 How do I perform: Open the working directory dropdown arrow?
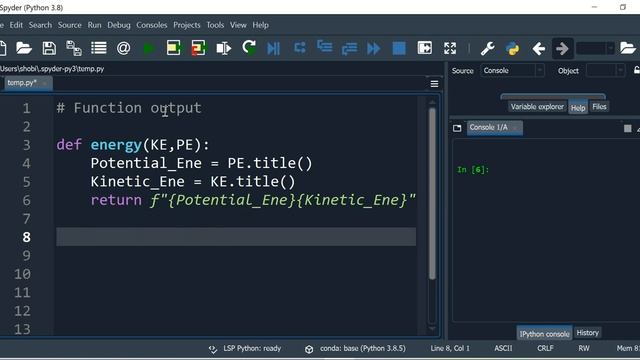tap(610, 49)
